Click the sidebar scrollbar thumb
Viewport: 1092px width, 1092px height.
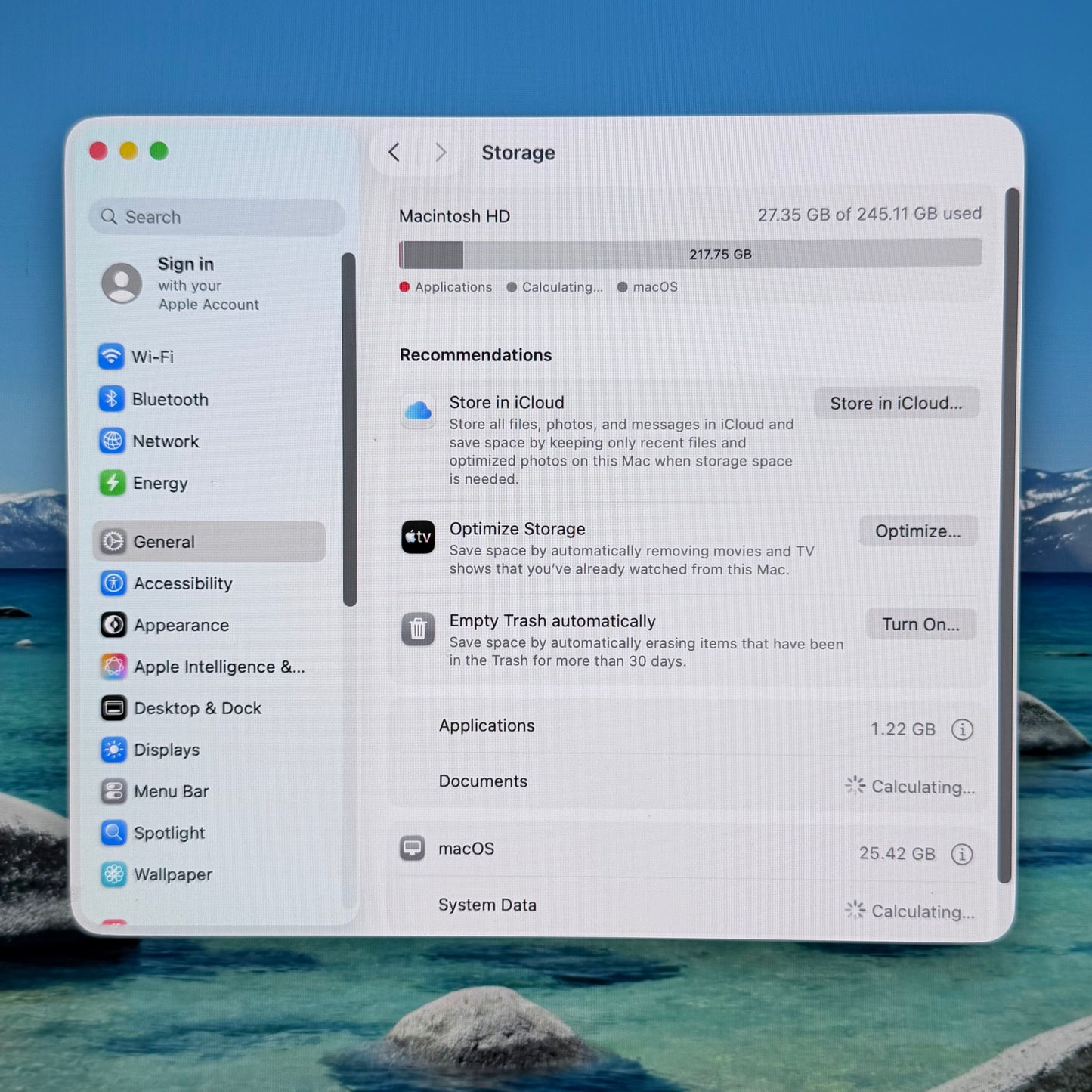[349, 429]
